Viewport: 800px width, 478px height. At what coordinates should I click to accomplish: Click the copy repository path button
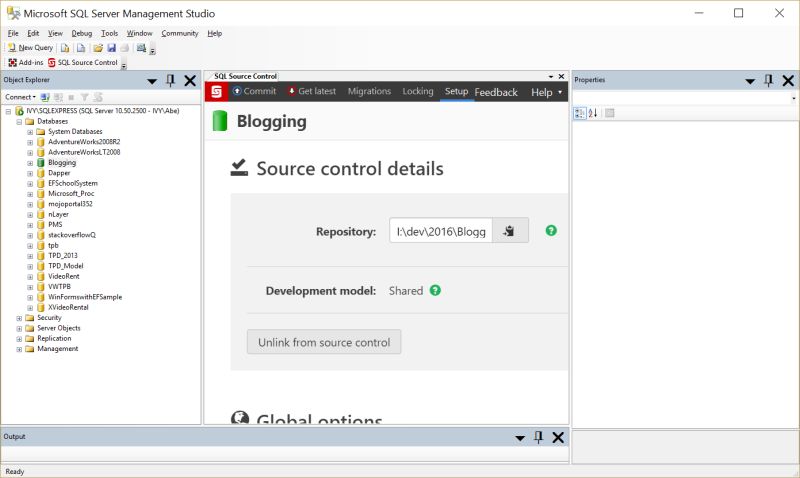click(x=510, y=231)
